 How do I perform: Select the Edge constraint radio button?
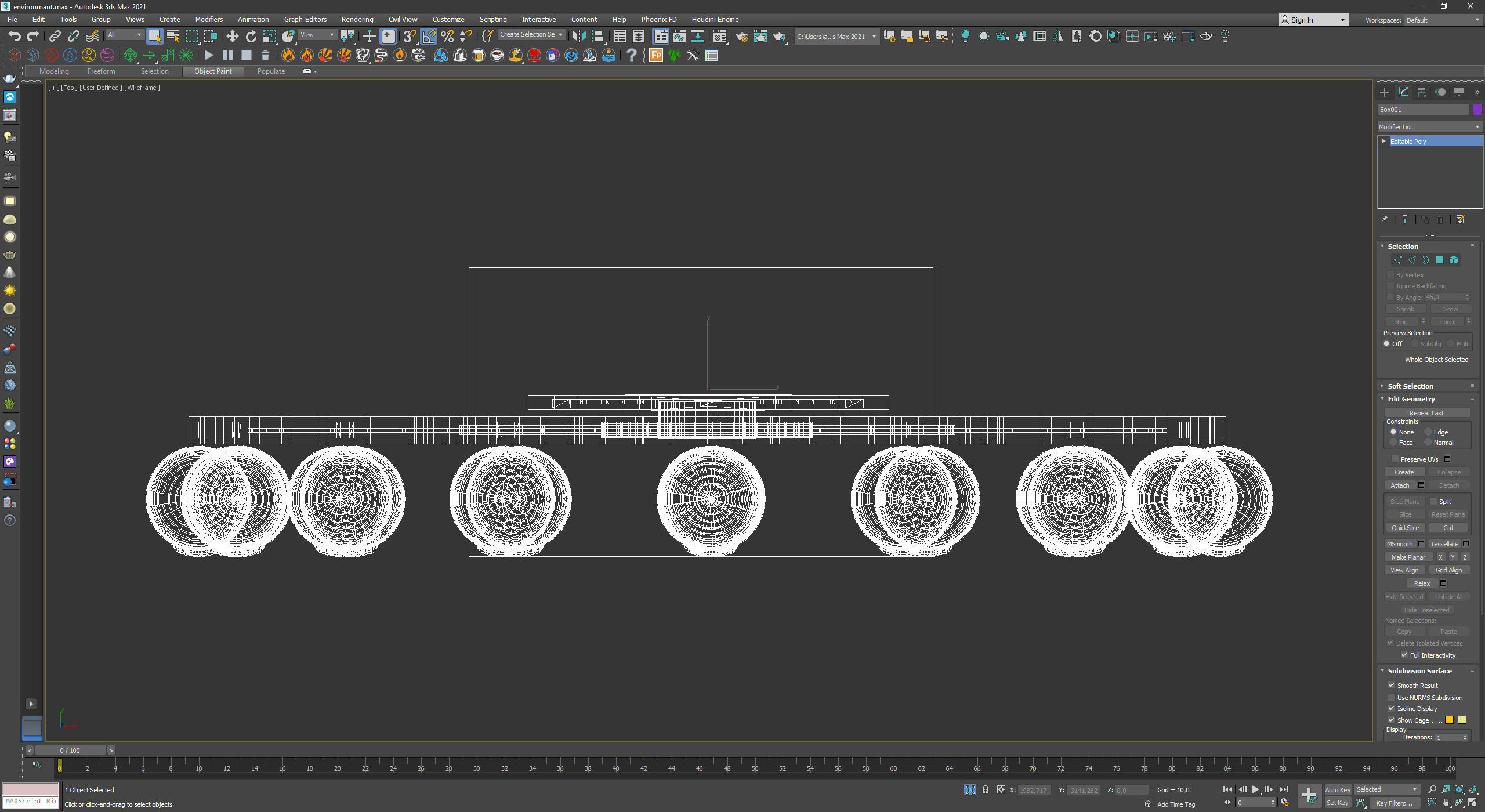click(x=1428, y=432)
